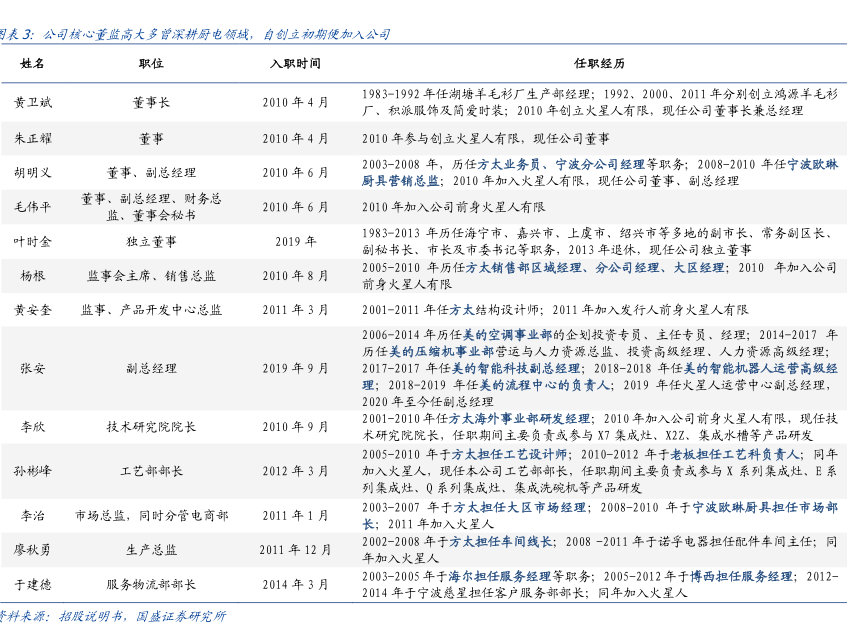Click the 职位 column header
The image size is (850, 630).
coord(151,63)
